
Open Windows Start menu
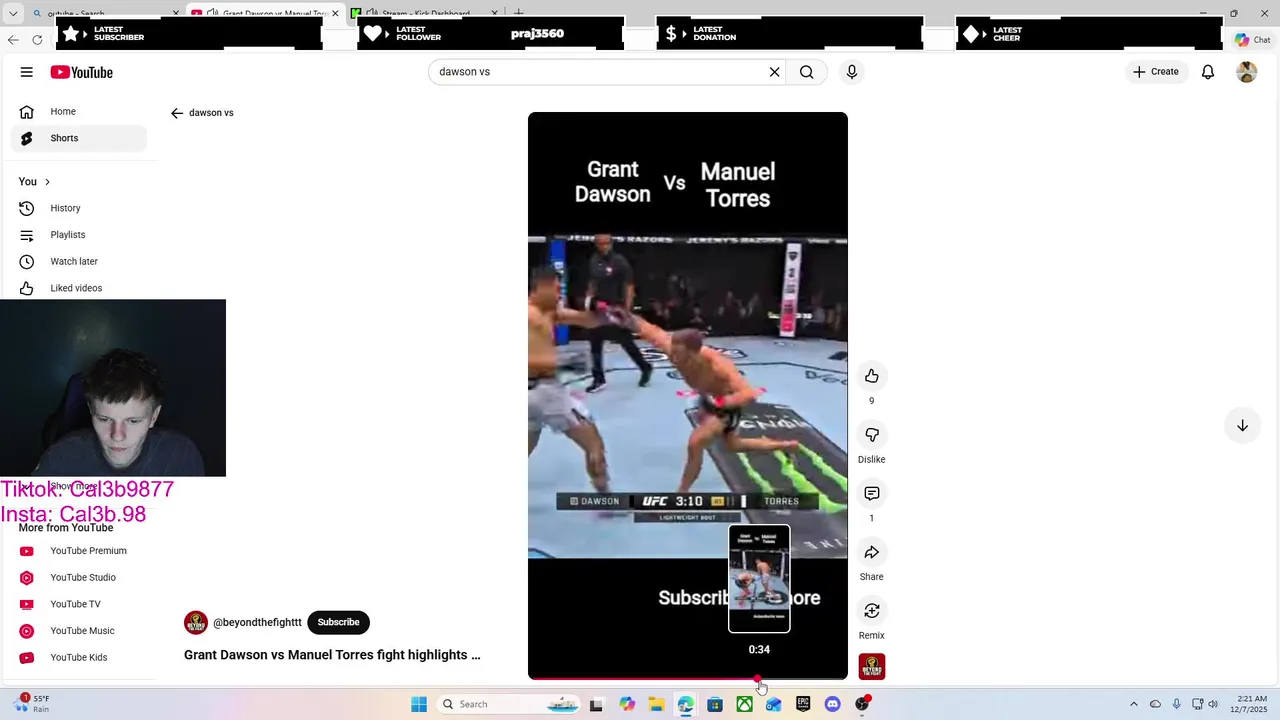coord(419,704)
